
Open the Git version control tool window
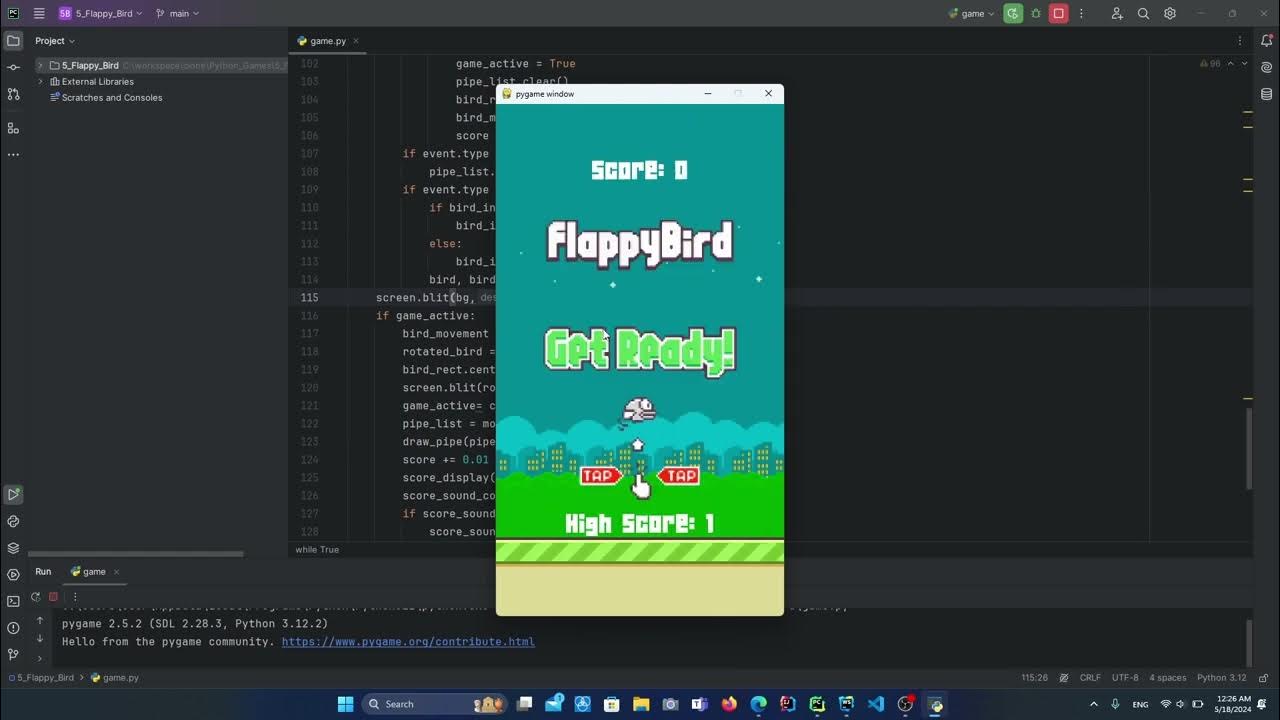pos(13,654)
